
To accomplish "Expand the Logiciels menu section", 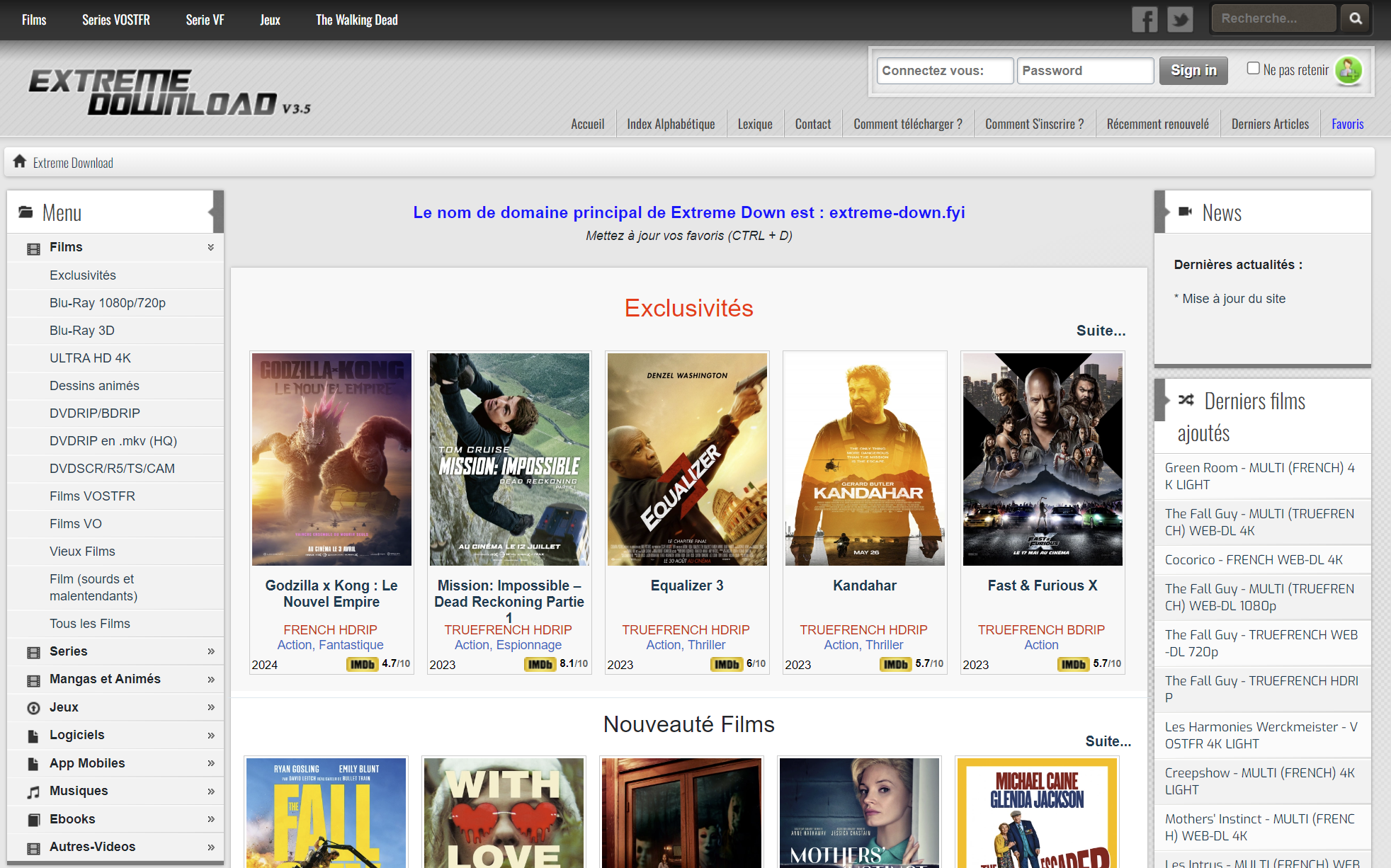I will click(210, 736).
